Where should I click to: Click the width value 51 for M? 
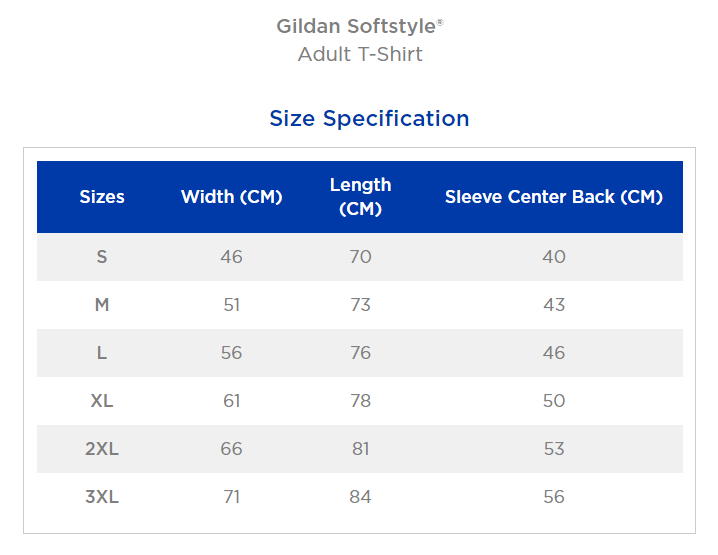tap(232, 305)
